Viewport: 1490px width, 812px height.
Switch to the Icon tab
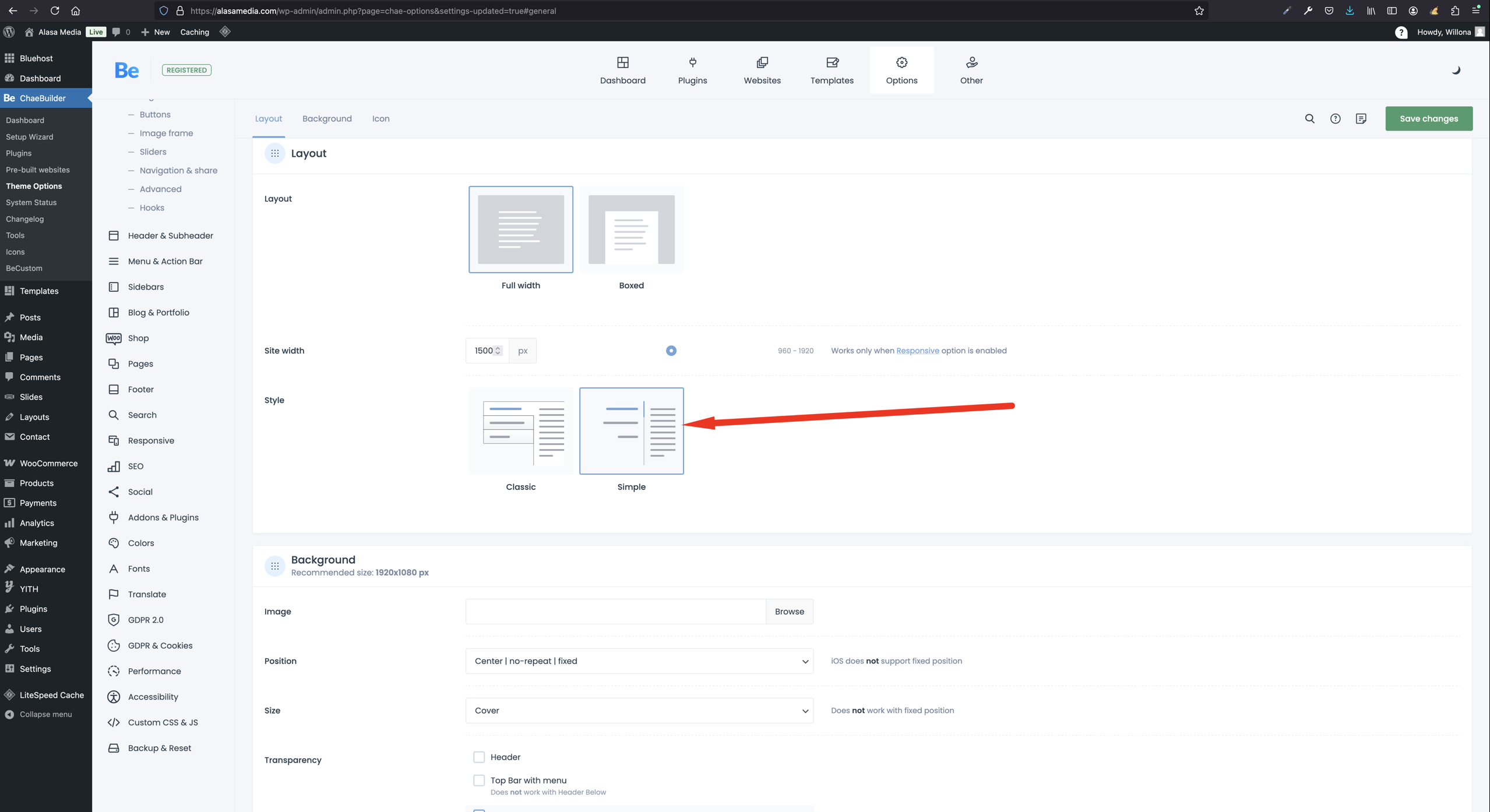(381, 119)
